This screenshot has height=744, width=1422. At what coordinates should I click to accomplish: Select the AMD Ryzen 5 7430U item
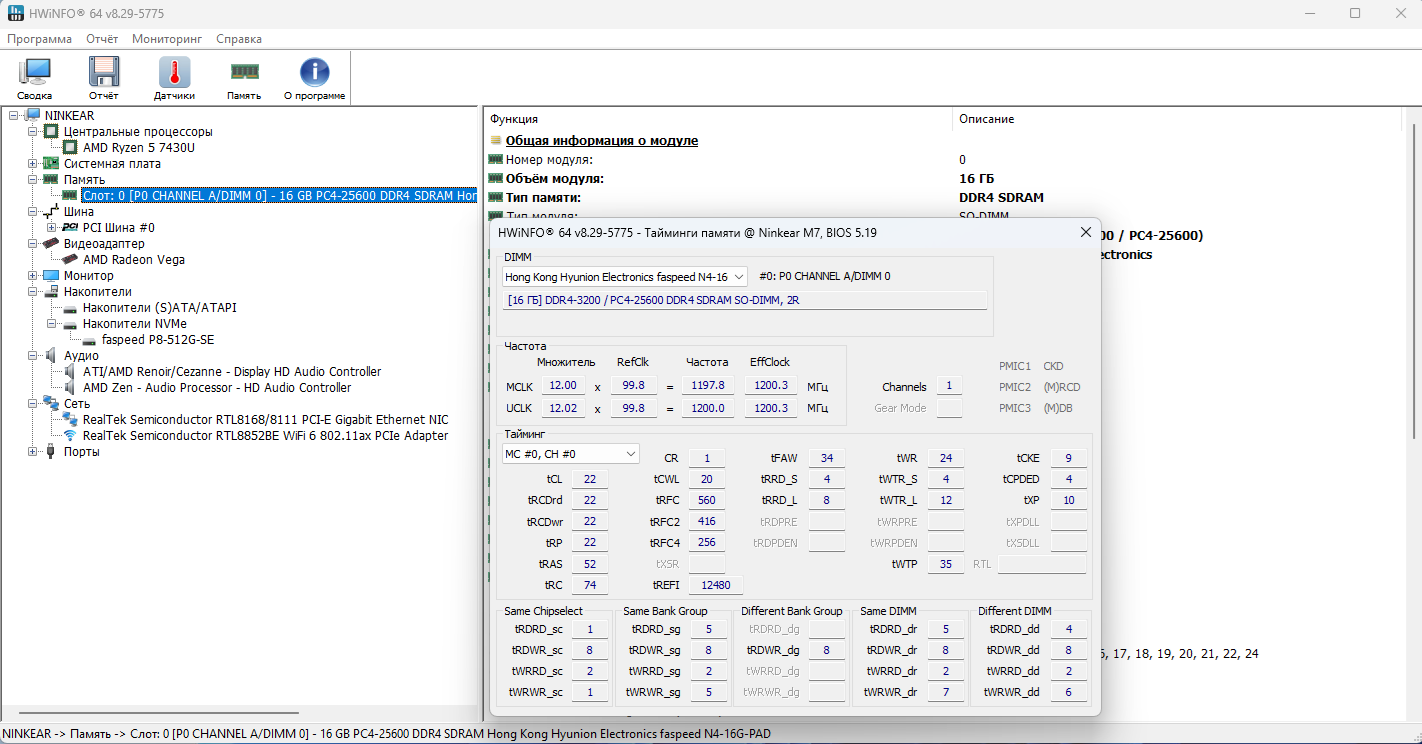[x=138, y=148]
